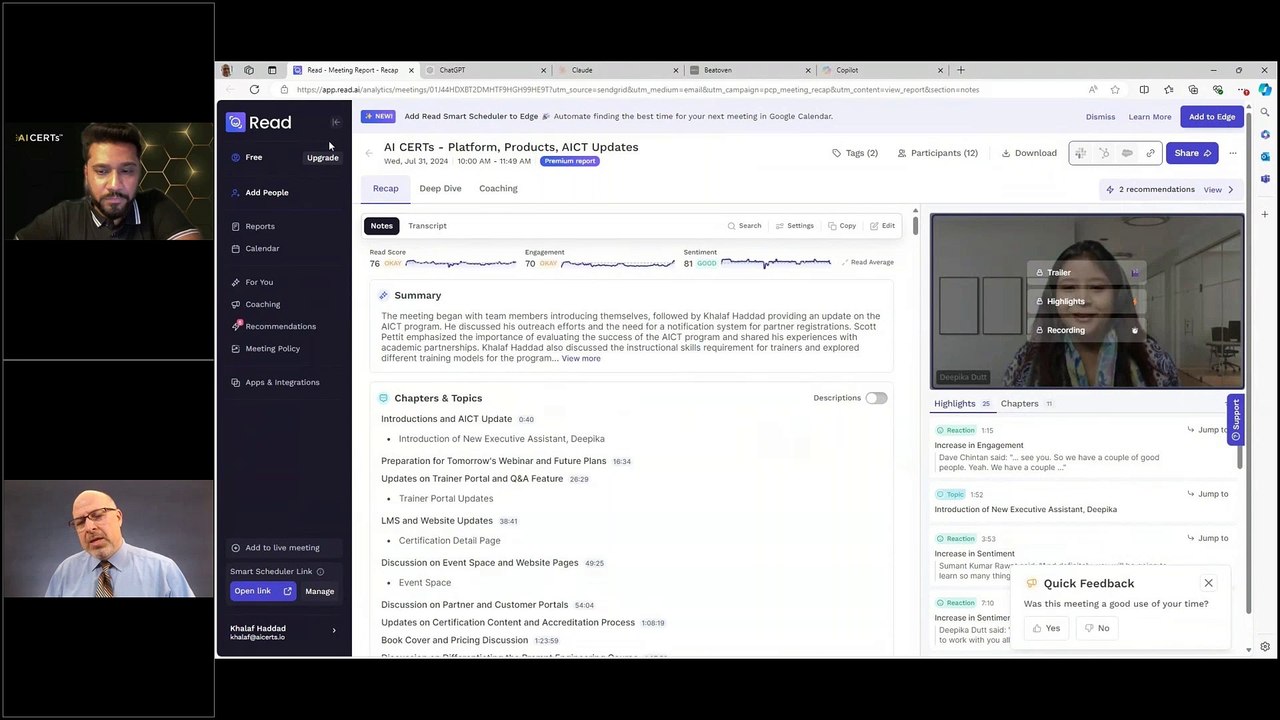Click the Read logo in sidebar

[259, 122]
